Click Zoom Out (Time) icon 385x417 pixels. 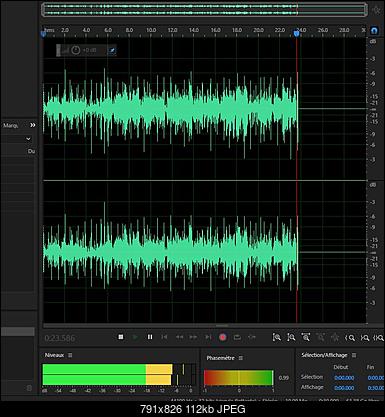tap(320, 338)
